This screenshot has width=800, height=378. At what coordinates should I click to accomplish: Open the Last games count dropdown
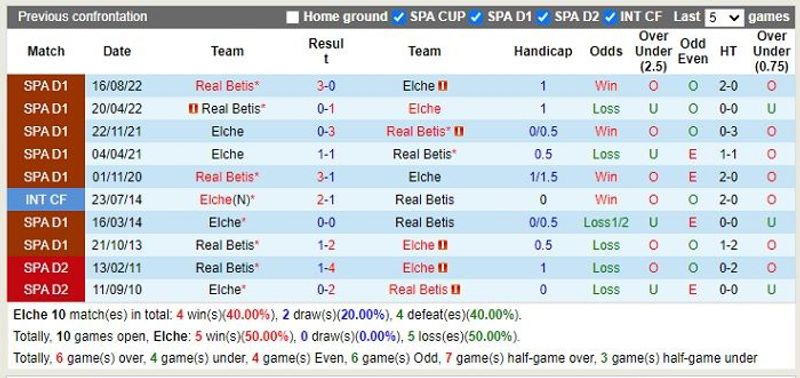724,18
